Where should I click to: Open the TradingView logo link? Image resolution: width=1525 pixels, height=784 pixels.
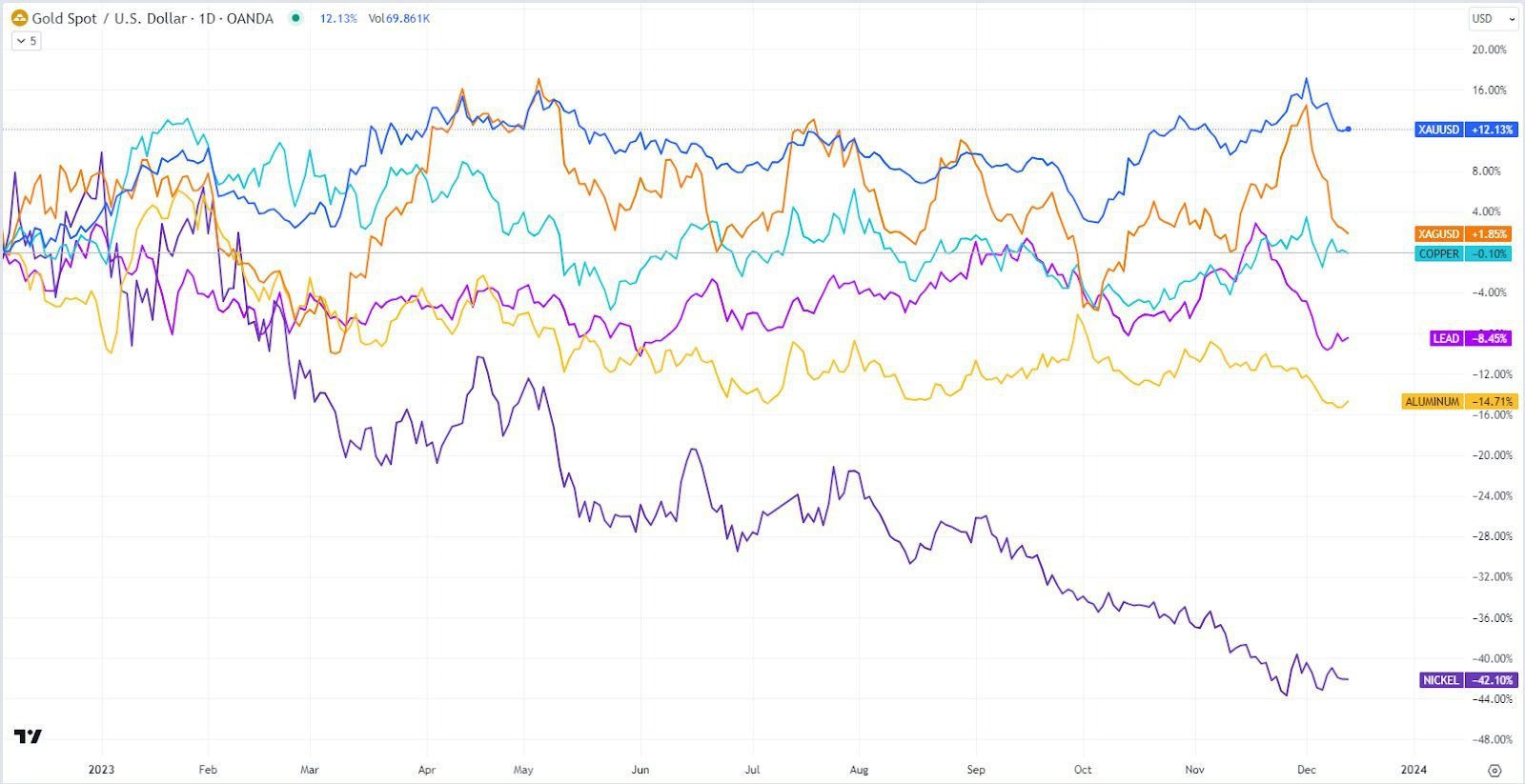[x=29, y=736]
